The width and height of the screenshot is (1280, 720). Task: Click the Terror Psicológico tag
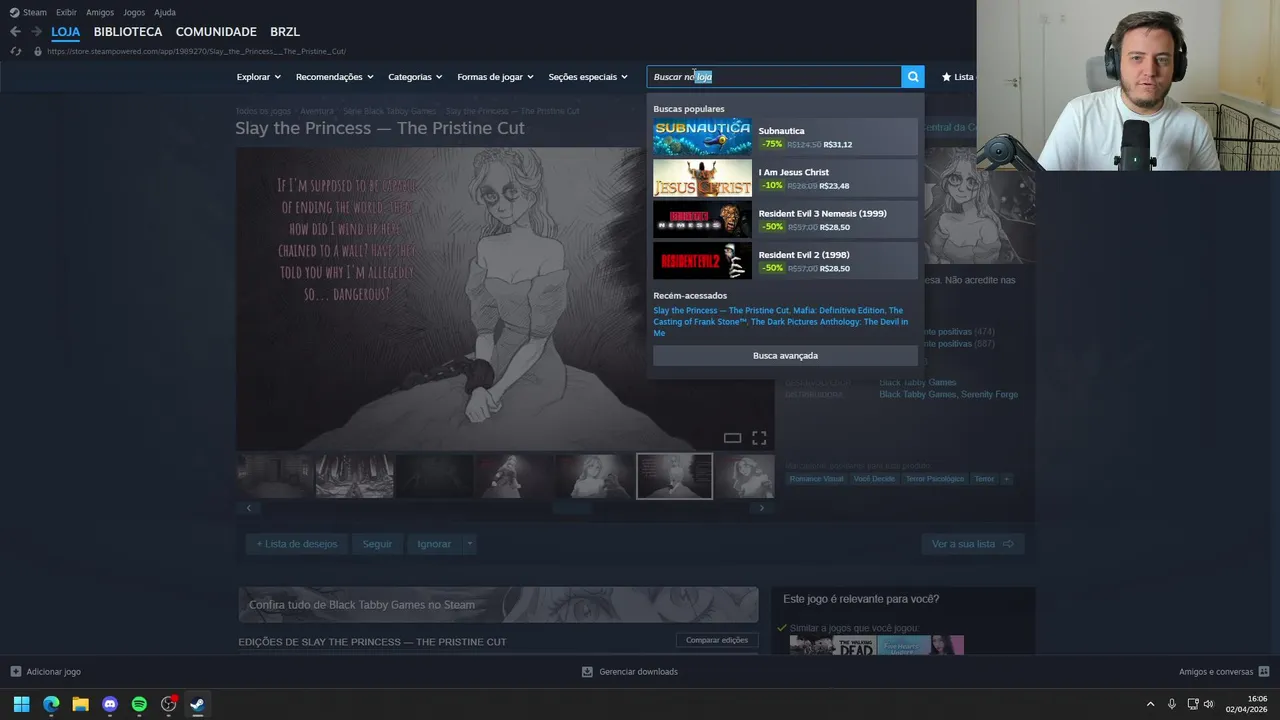pyautogui.click(x=935, y=479)
